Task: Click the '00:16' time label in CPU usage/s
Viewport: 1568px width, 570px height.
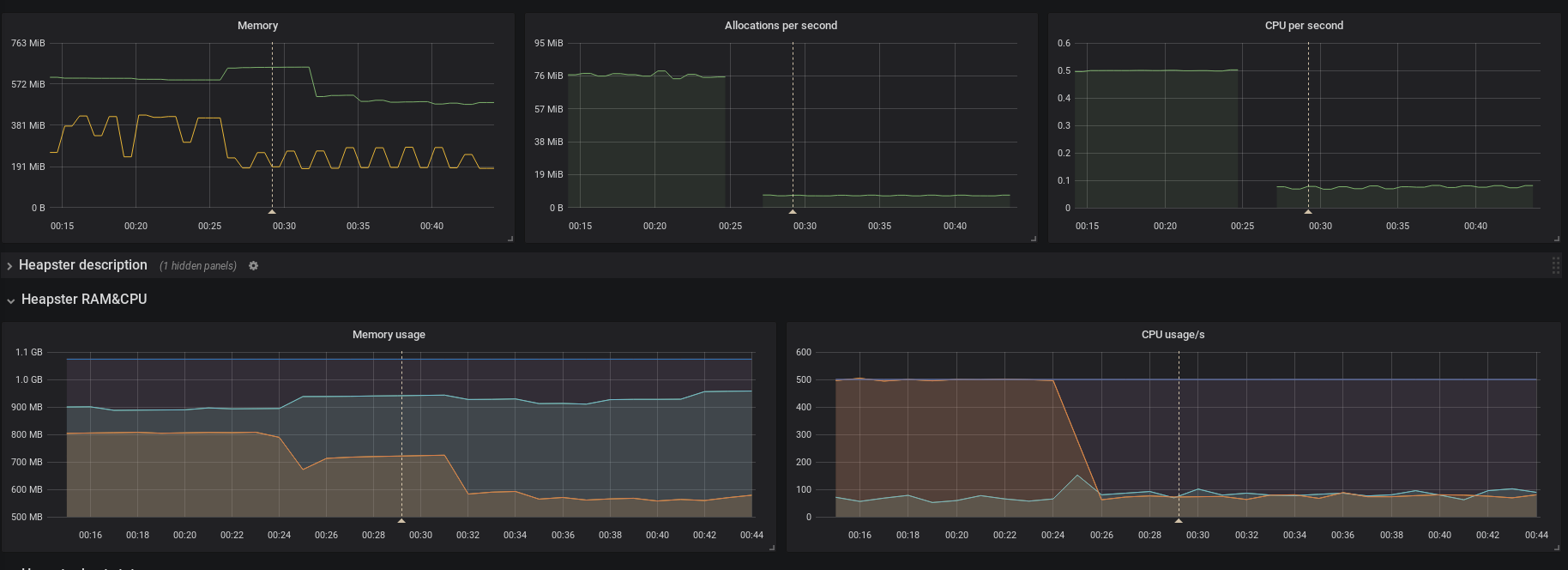Action: pyautogui.click(x=859, y=535)
